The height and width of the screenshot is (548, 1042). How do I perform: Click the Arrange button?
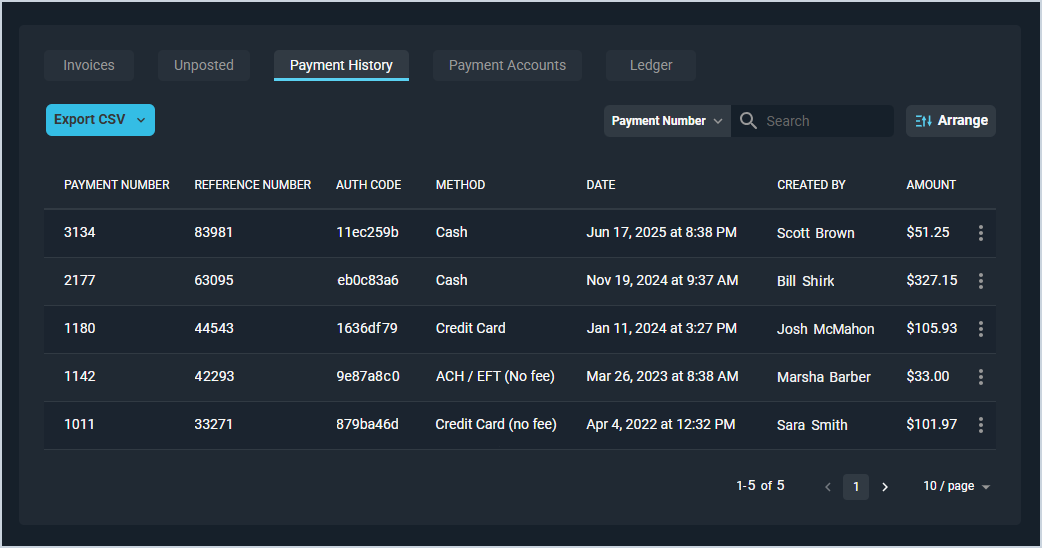[x=951, y=121]
